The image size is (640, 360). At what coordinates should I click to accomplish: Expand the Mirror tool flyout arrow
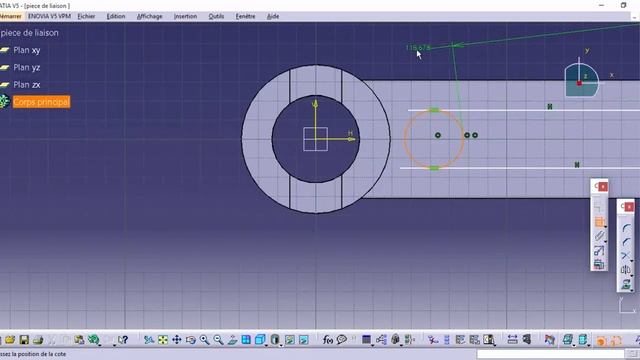click(632, 275)
